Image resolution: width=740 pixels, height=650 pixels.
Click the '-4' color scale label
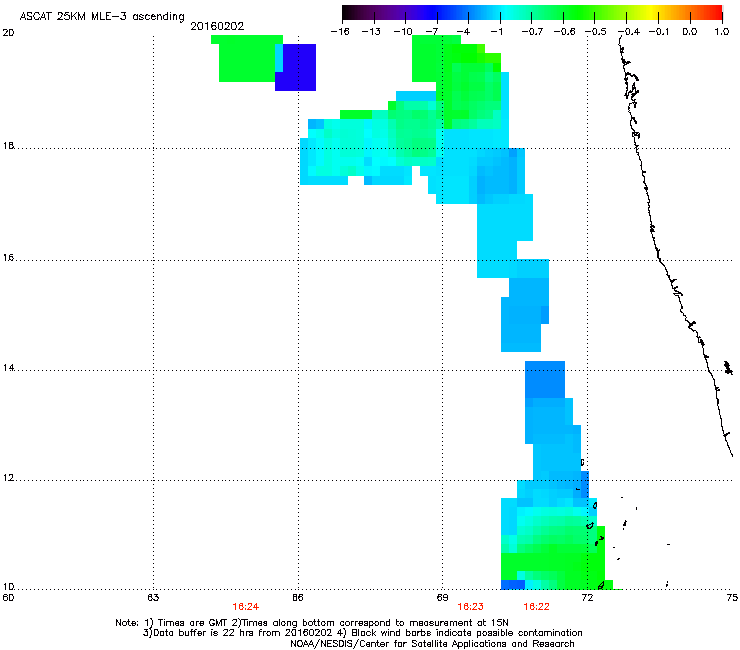(464, 32)
